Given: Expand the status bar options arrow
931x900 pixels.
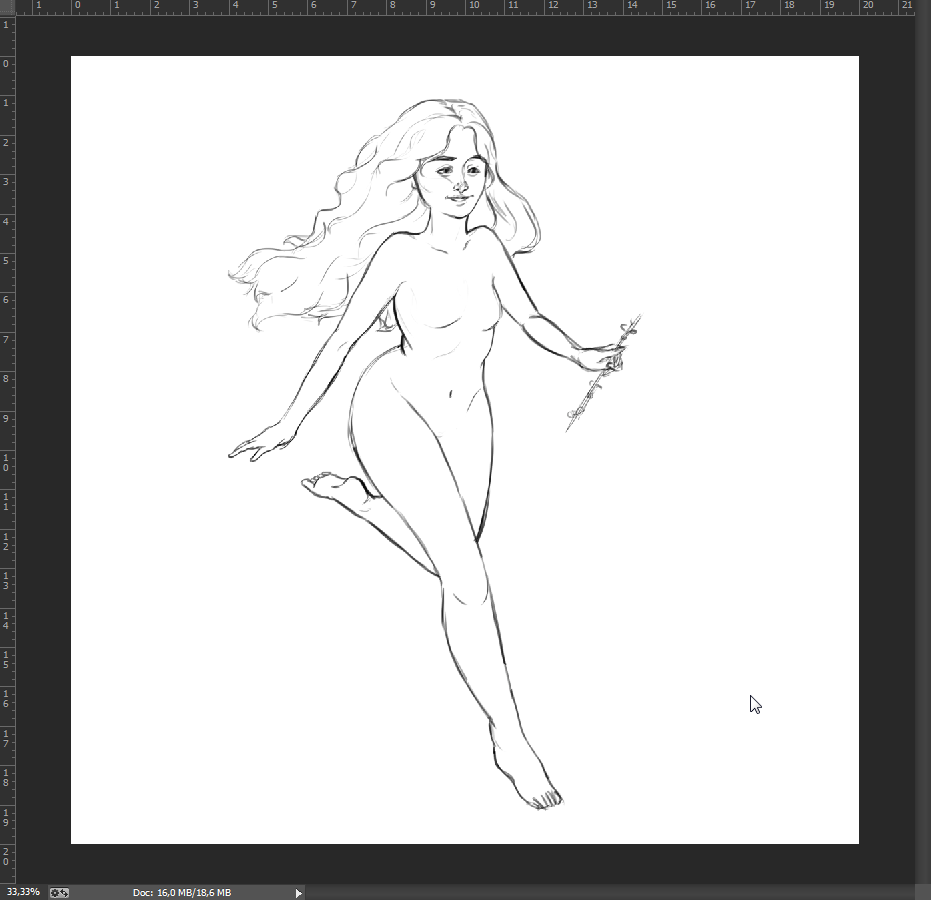Looking at the screenshot, I should (x=299, y=892).
